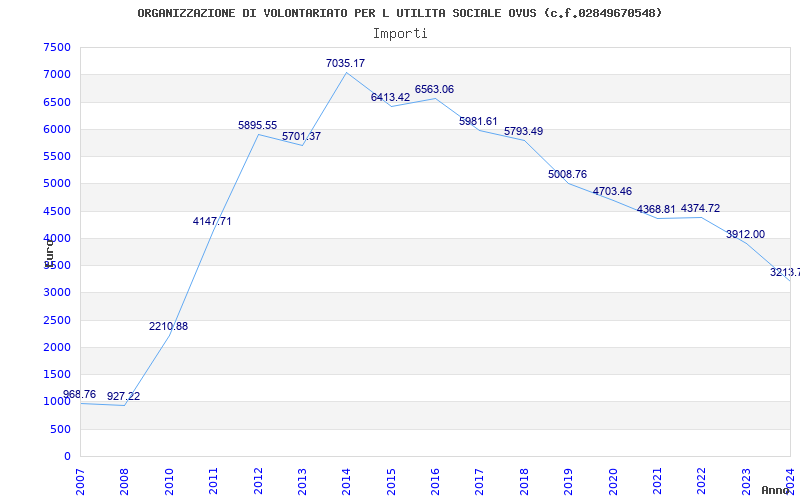
Task: Click the 2007 x-axis year label
Action: [80, 481]
